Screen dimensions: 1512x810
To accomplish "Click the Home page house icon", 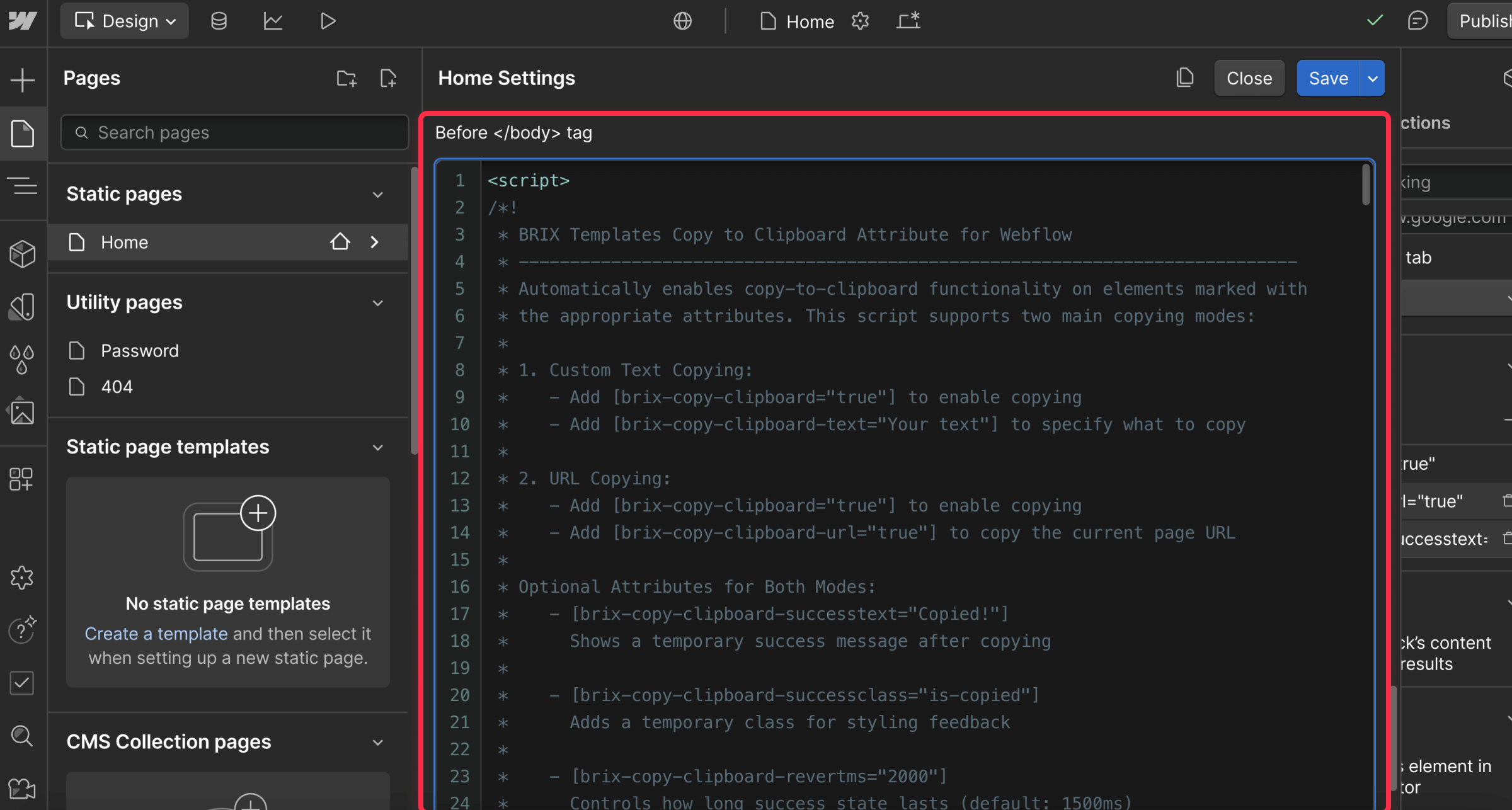I will click(x=340, y=242).
